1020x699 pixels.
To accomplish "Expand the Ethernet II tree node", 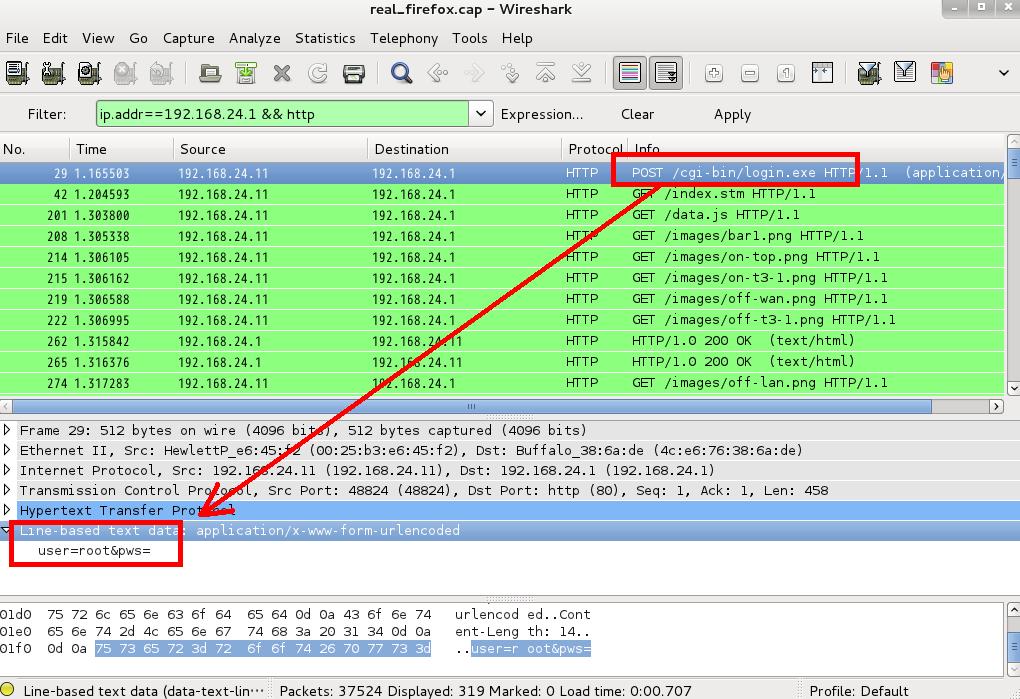I will pos(7,450).
